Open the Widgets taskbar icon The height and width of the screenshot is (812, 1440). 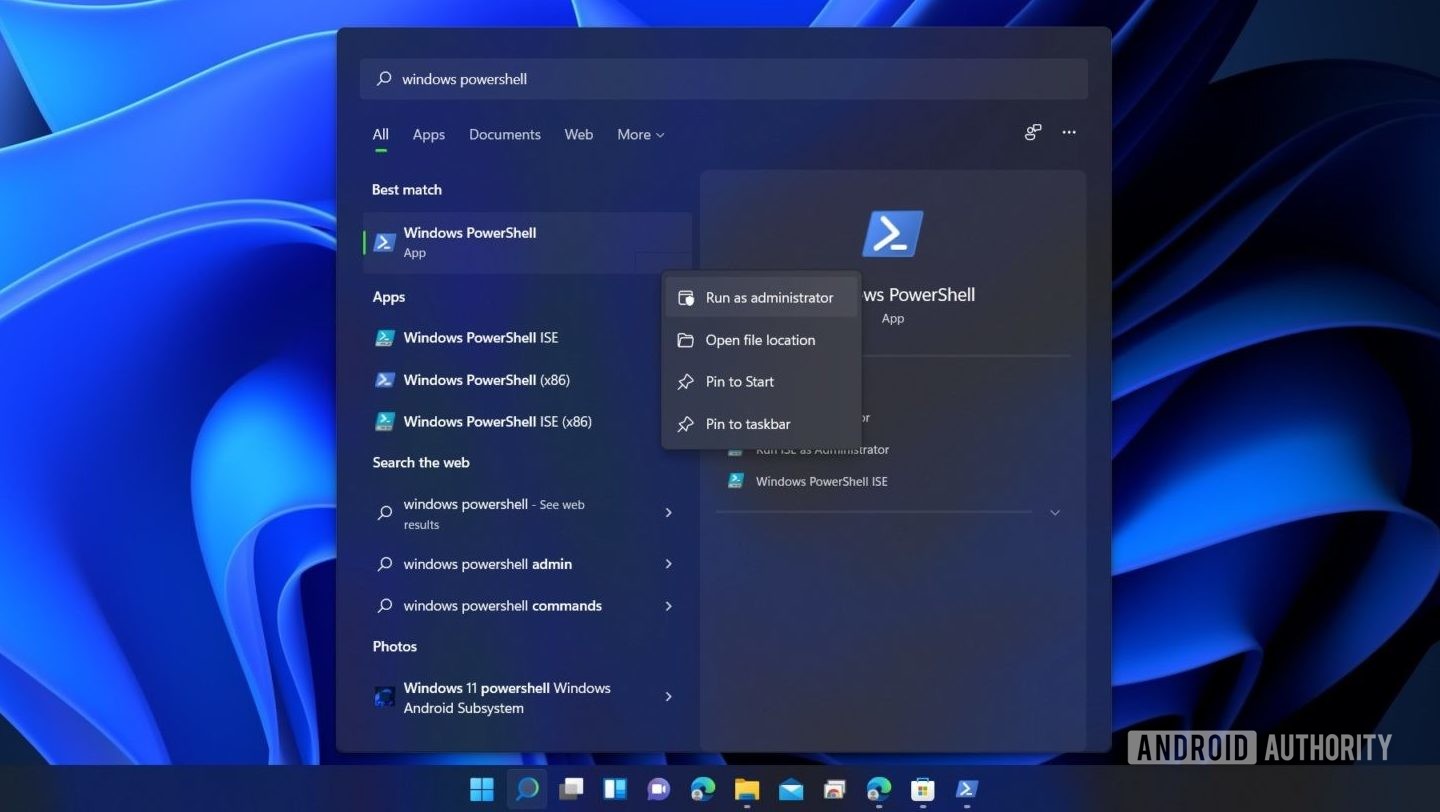(x=615, y=789)
